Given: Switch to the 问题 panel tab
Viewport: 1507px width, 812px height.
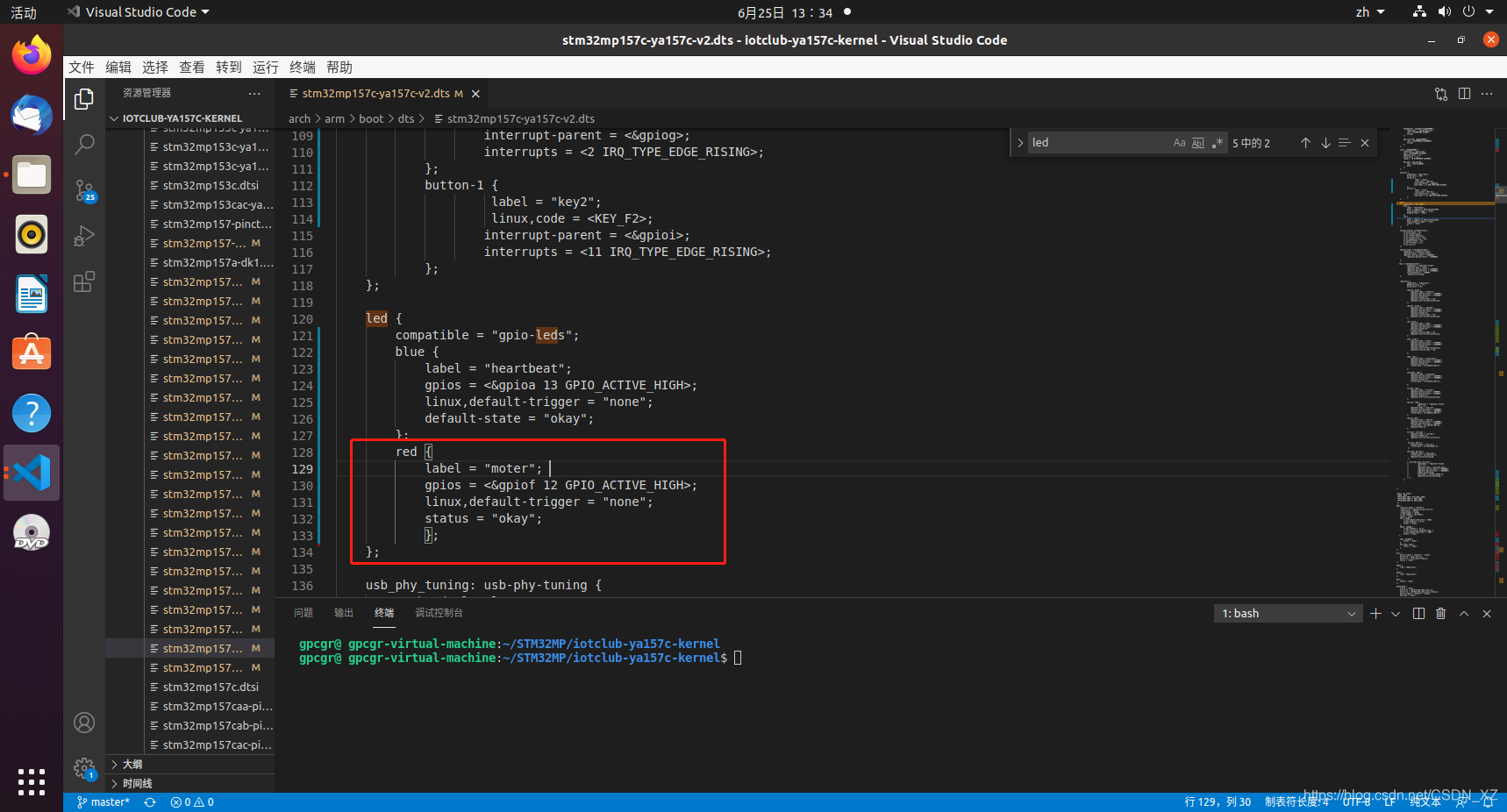Looking at the screenshot, I should click(304, 613).
